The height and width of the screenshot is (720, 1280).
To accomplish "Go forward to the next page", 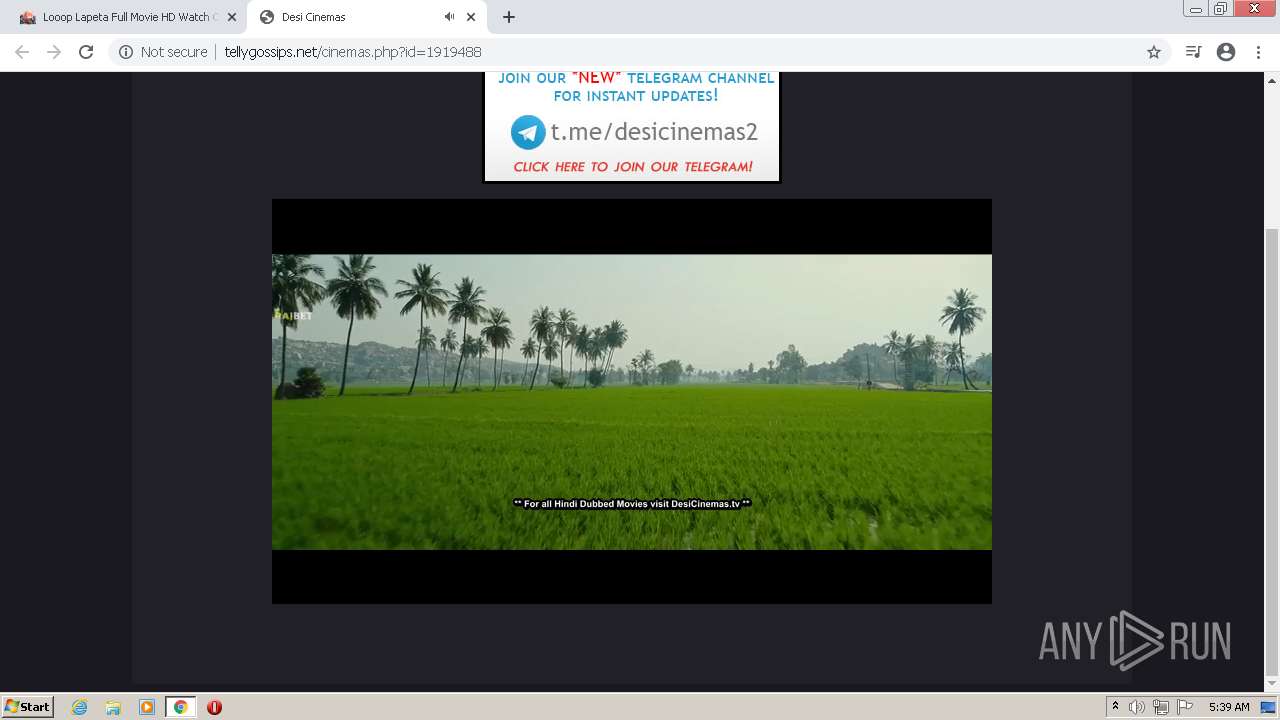I will pyautogui.click(x=54, y=52).
